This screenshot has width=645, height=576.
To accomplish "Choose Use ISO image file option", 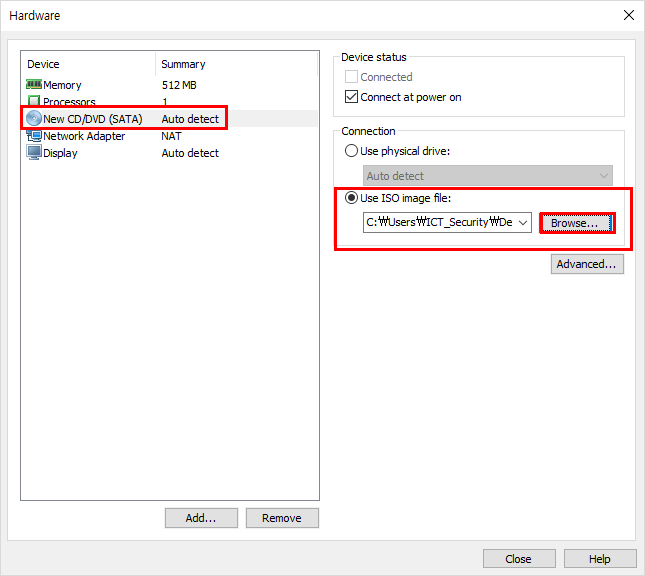I will (351, 197).
